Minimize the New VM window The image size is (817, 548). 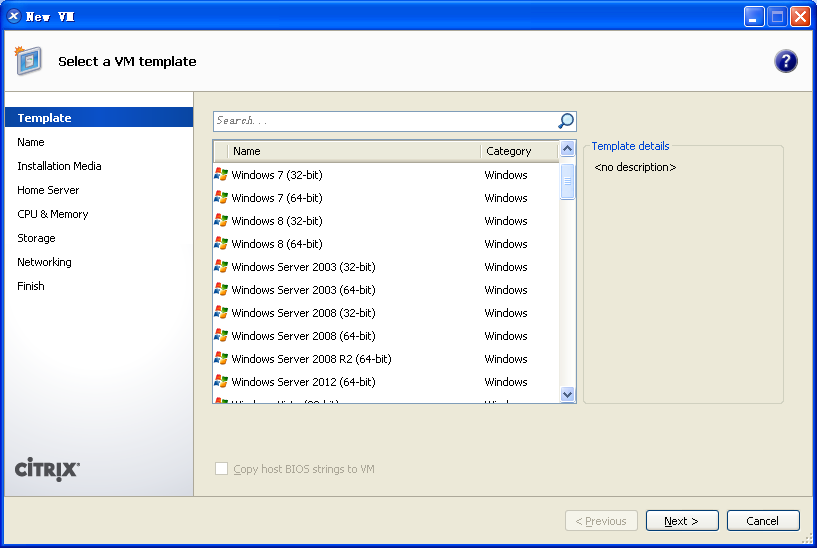[753, 17]
